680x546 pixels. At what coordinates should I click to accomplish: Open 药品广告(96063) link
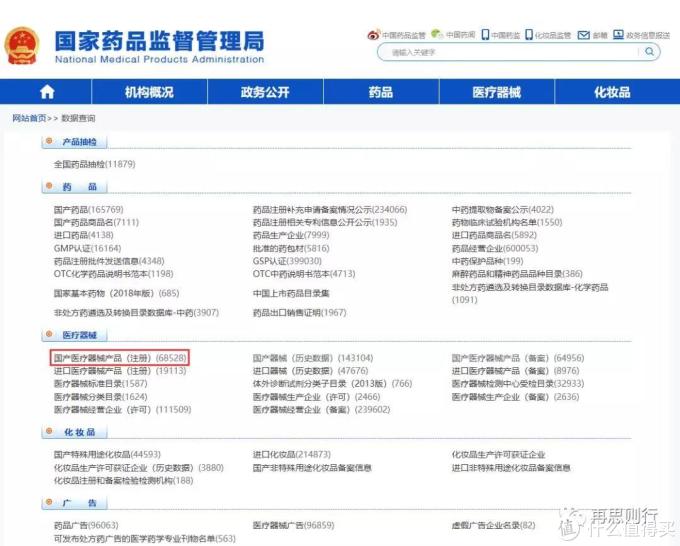pos(86,526)
